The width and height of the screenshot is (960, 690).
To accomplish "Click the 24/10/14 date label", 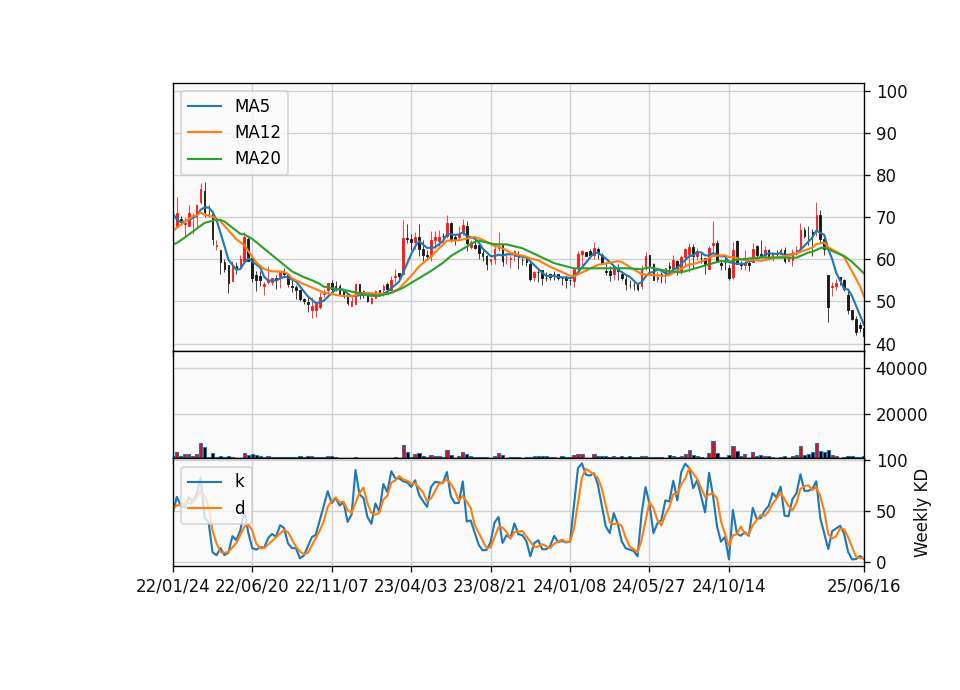I will [729, 586].
